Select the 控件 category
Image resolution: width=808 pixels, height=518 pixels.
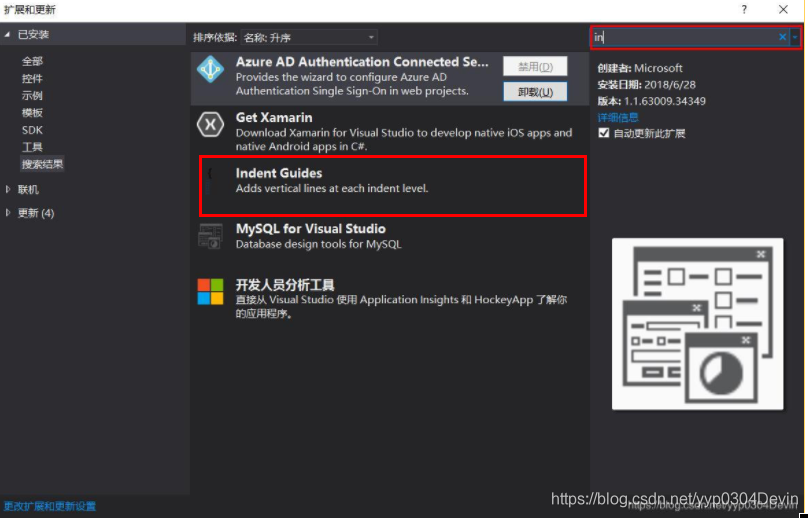[32, 78]
